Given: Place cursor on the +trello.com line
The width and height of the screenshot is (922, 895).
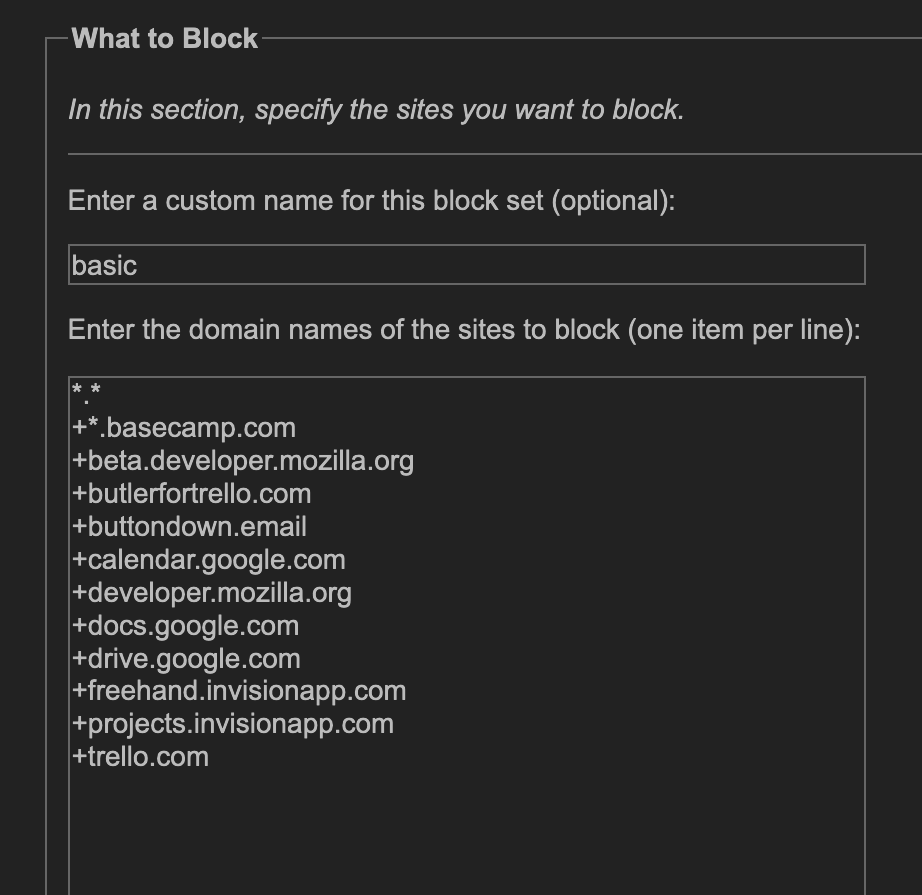Looking at the screenshot, I should [x=140, y=757].
